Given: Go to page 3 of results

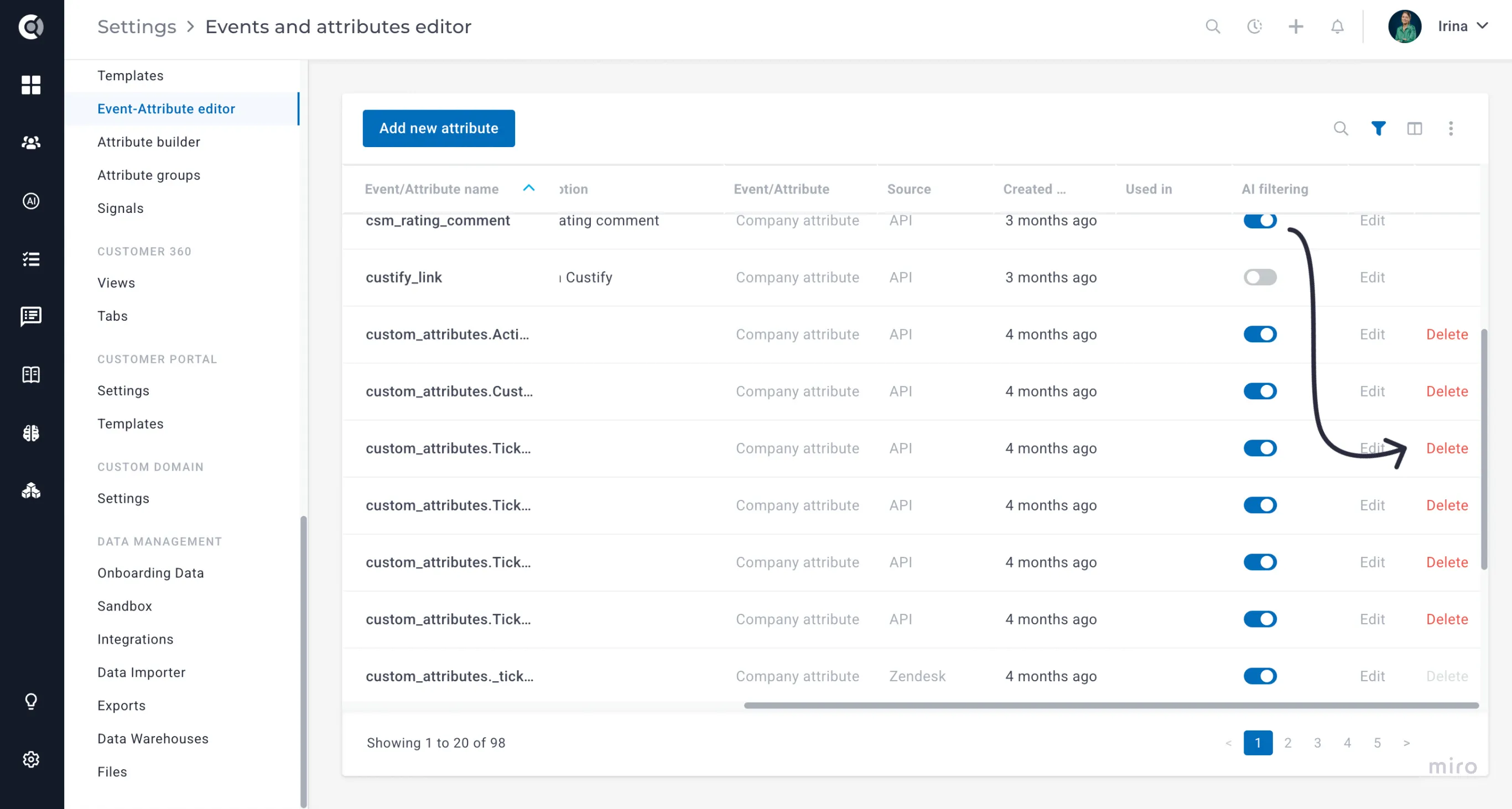Looking at the screenshot, I should (x=1317, y=743).
